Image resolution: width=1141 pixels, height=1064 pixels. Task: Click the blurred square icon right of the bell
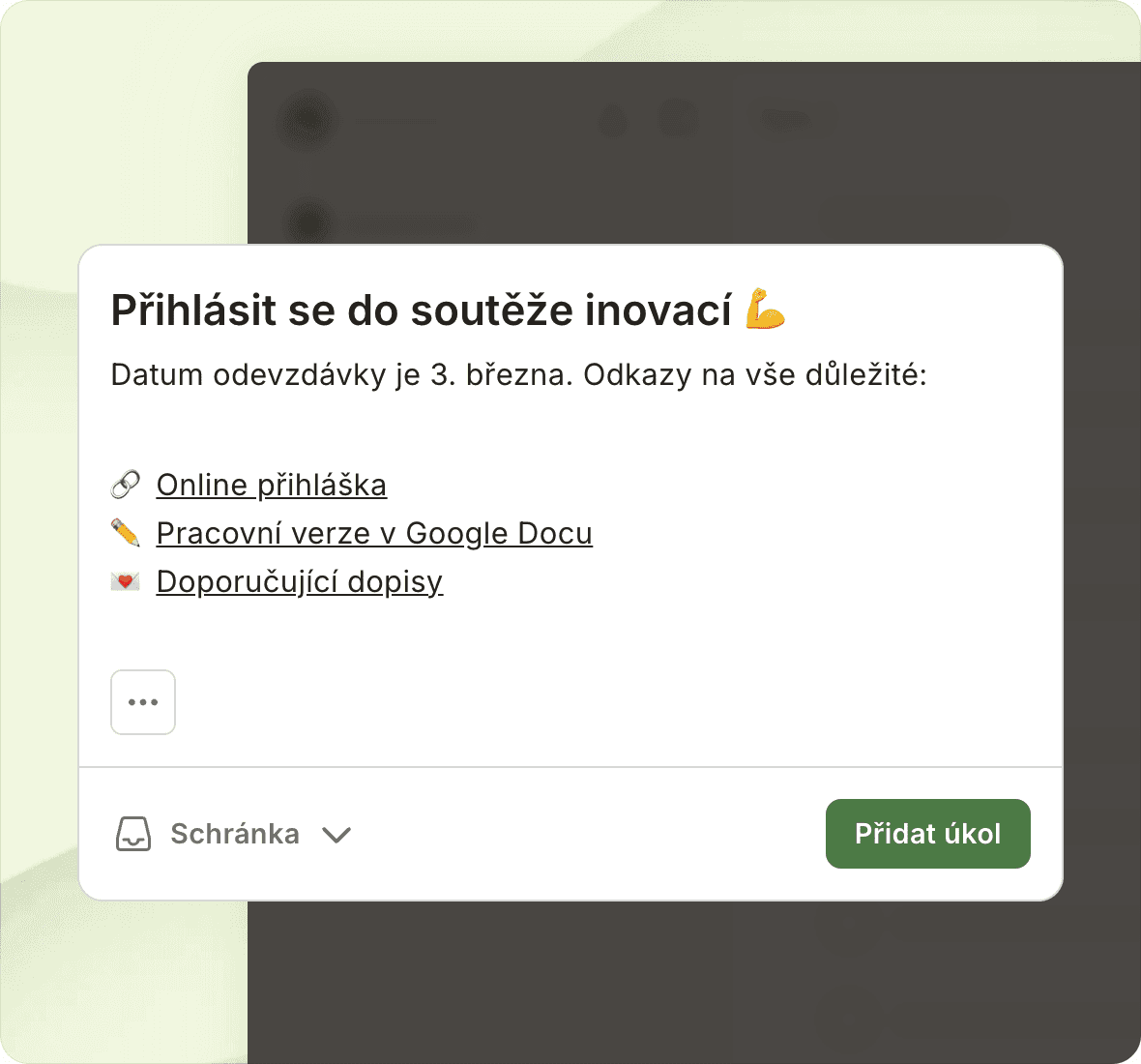click(678, 119)
